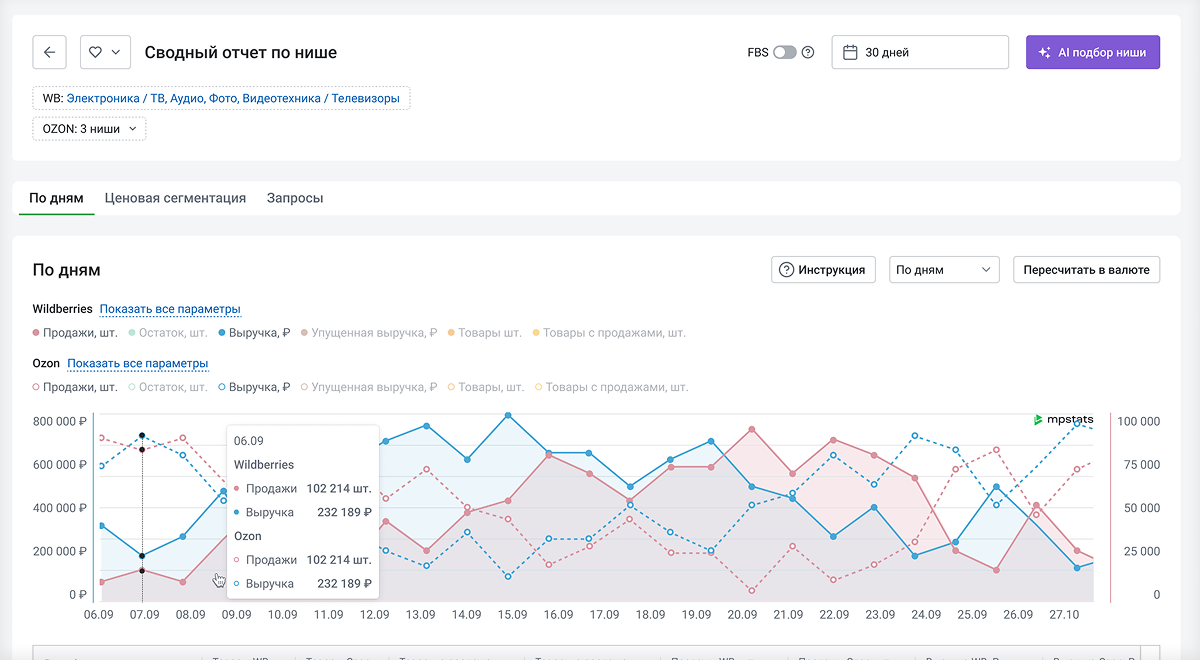Click the calendar icon in date field
Screen dimensions: 1200x660
(850, 52)
